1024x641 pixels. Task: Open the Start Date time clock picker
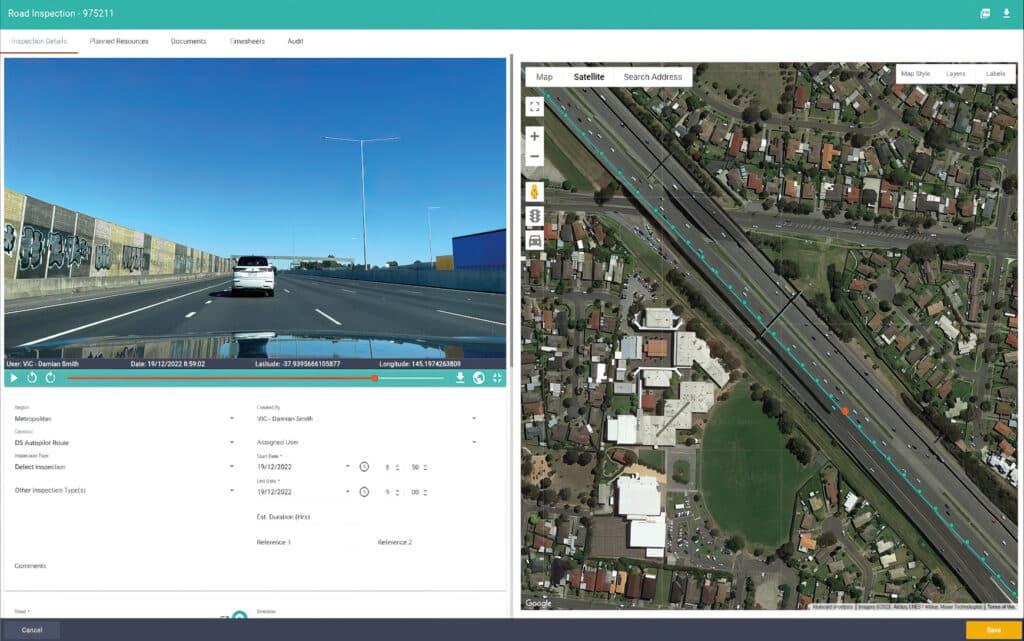click(x=364, y=467)
